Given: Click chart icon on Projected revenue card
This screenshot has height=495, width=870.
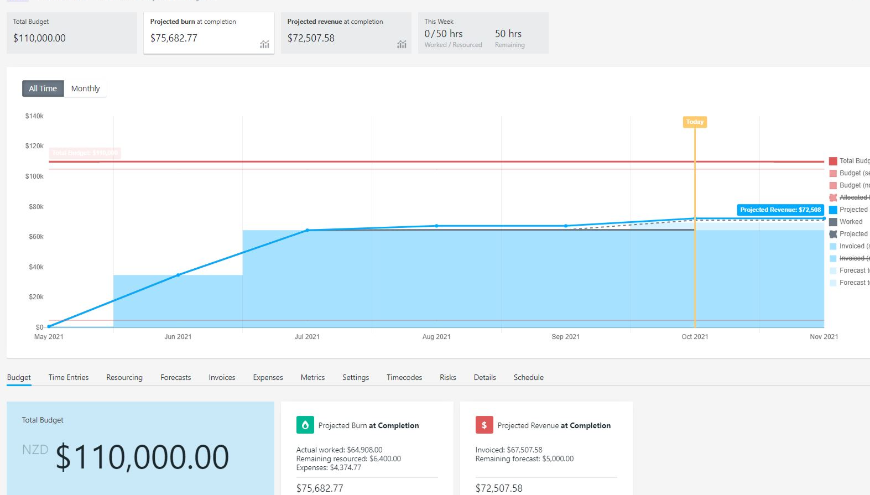Looking at the screenshot, I should 401,44.
